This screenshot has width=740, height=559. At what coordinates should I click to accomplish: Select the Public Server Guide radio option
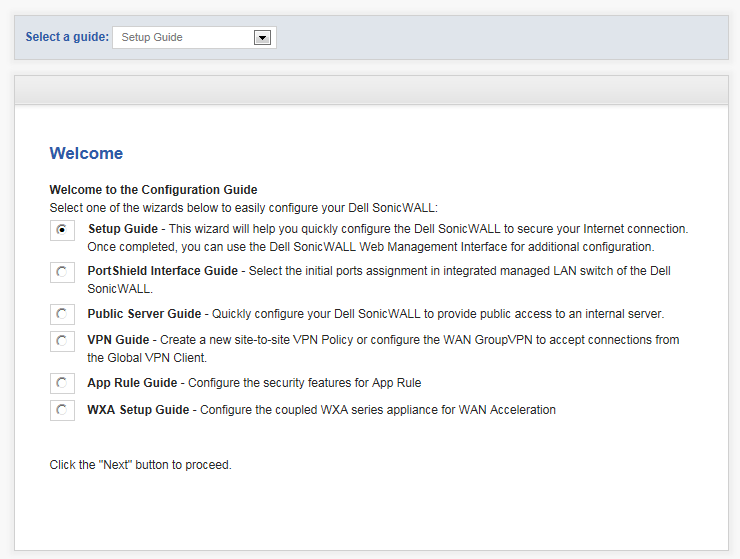tap(62, 314)
